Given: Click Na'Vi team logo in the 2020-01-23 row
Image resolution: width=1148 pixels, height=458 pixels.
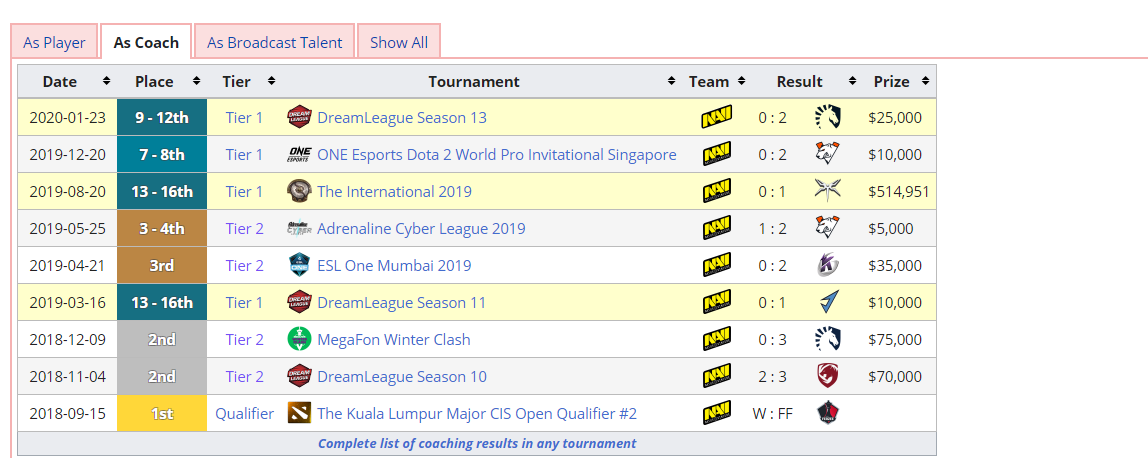Looking at the screenshot, I should coord(715,117).
